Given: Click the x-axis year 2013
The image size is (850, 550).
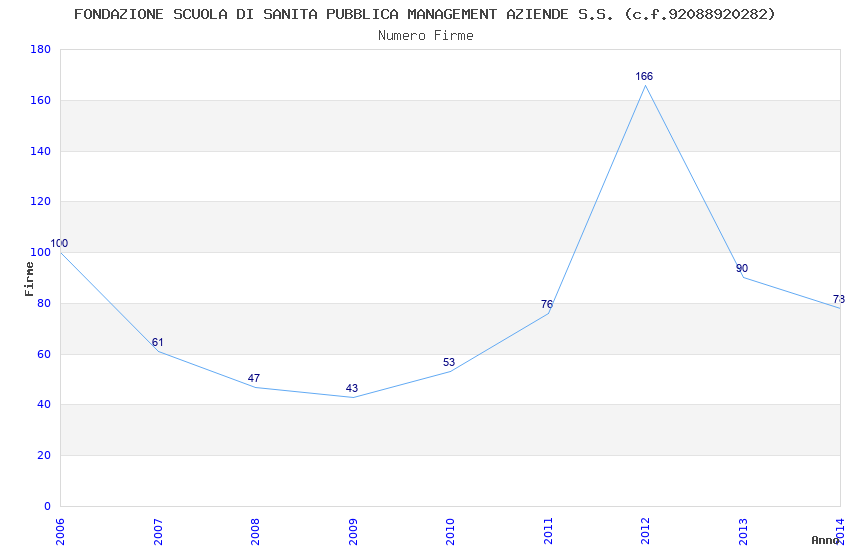Looking at the screenshot, I should tap(743, 532).
